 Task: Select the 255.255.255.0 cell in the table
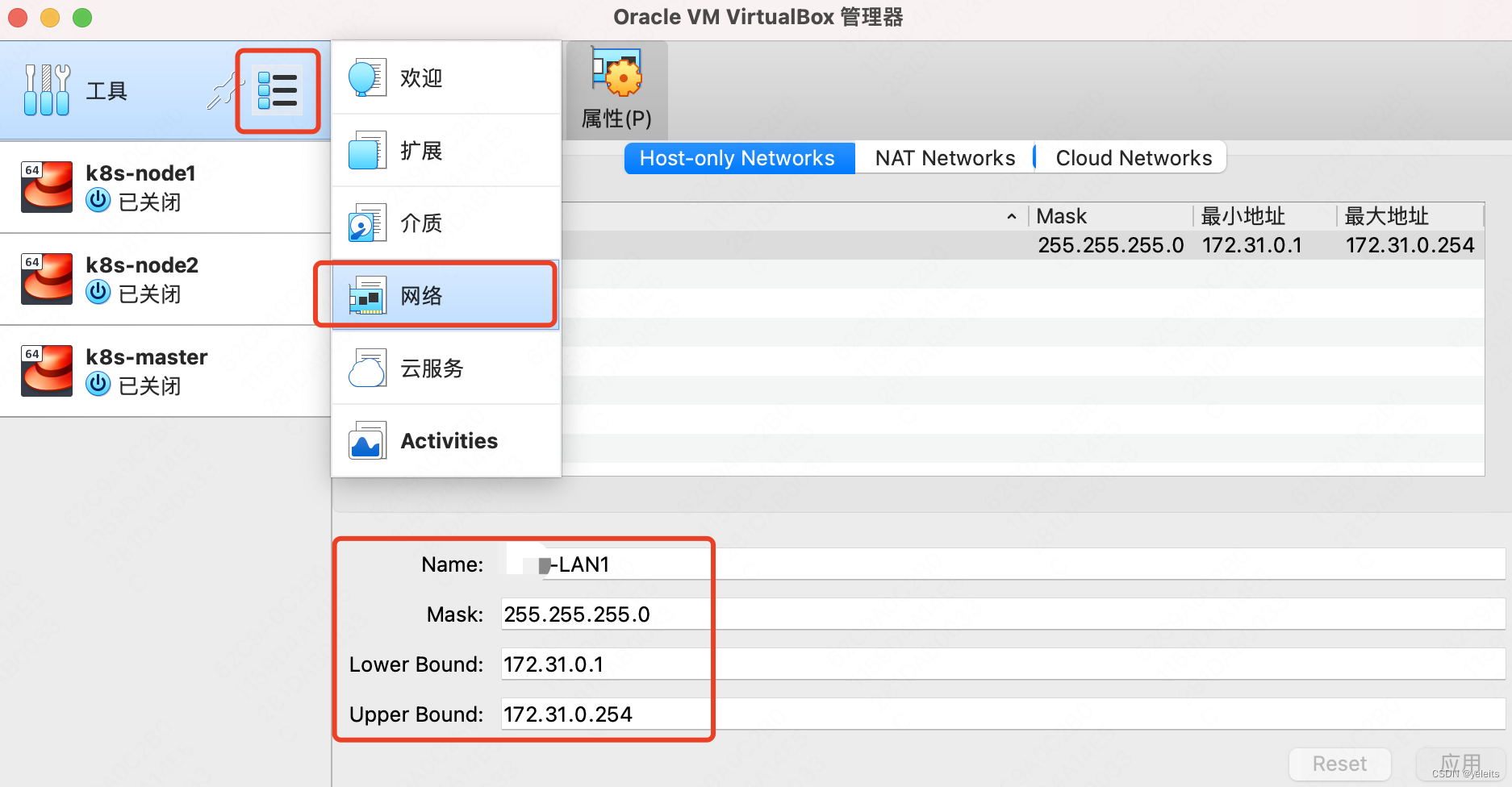[1111, 245]
